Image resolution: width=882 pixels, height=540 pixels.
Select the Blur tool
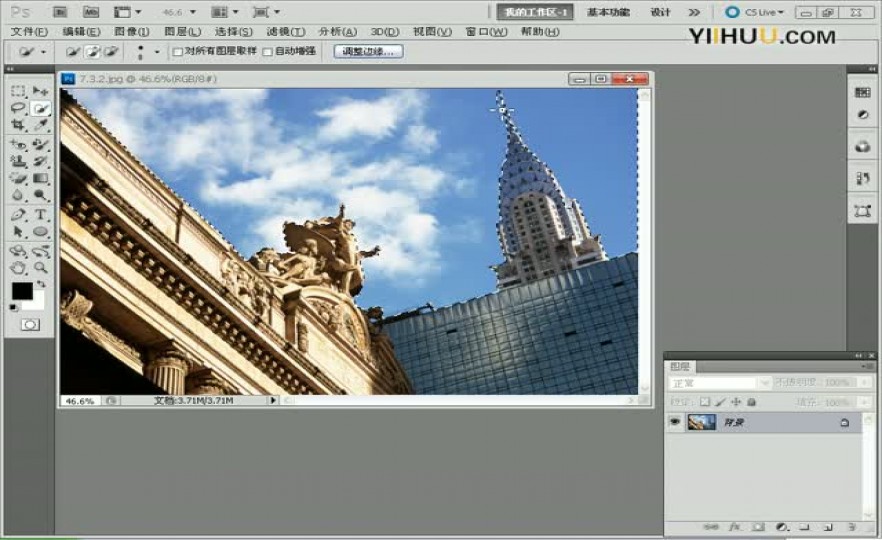(19, 195)
